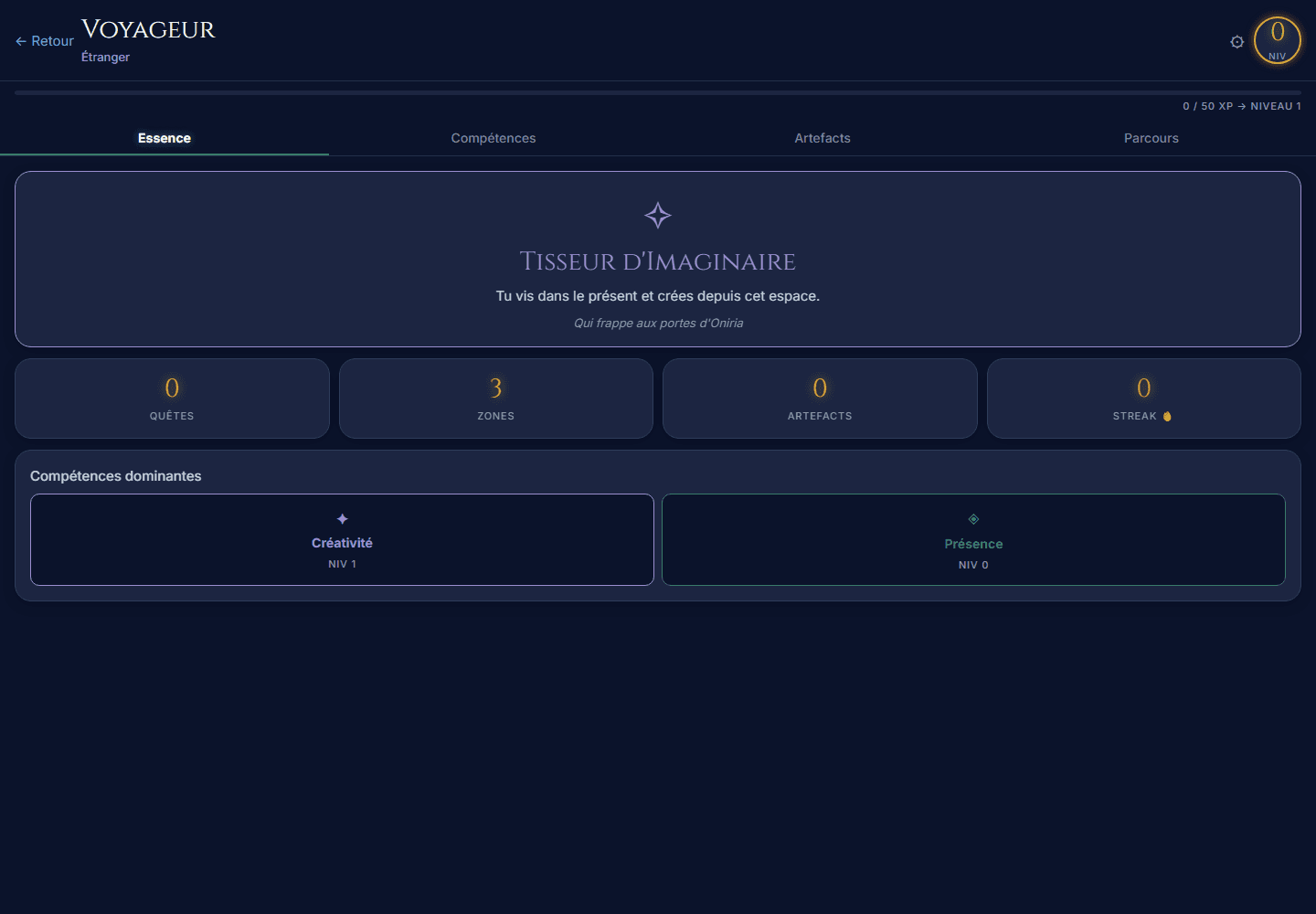Click the Présence diamond icon
Screen dimensions: 1316x914
(x=973, y=519)
